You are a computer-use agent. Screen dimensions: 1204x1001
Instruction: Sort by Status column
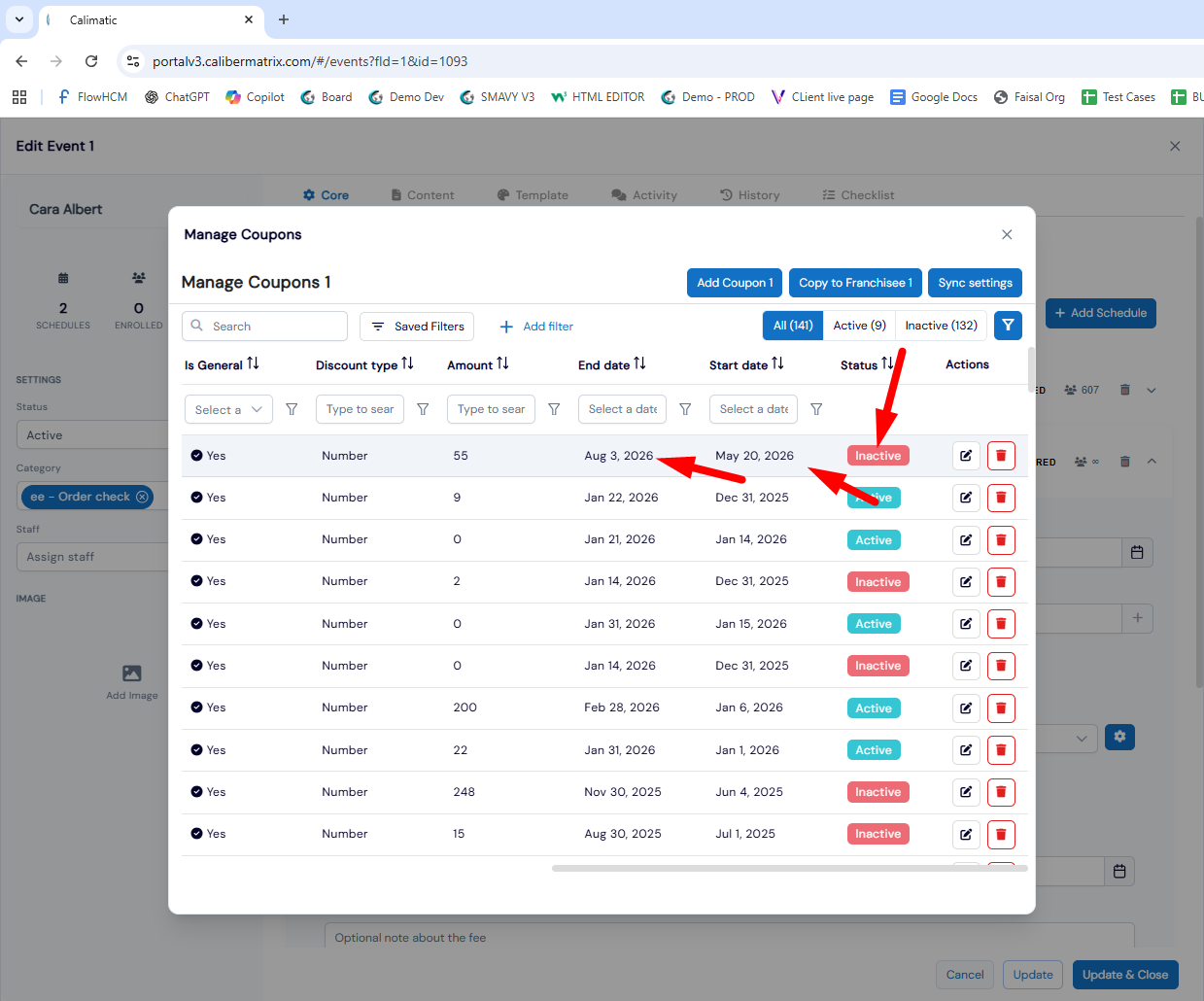tap(887, 363)
